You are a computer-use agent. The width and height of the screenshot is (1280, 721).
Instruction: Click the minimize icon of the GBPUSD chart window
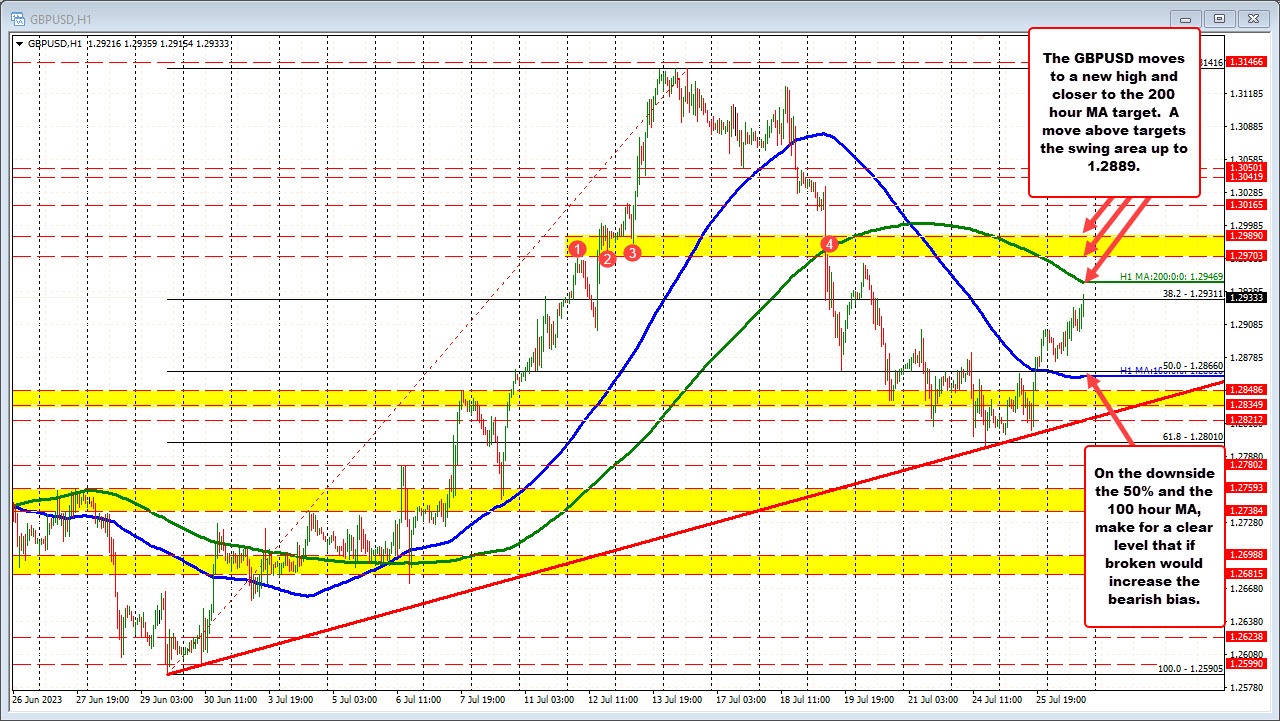pyautogui.click(x=1184, y=18)
